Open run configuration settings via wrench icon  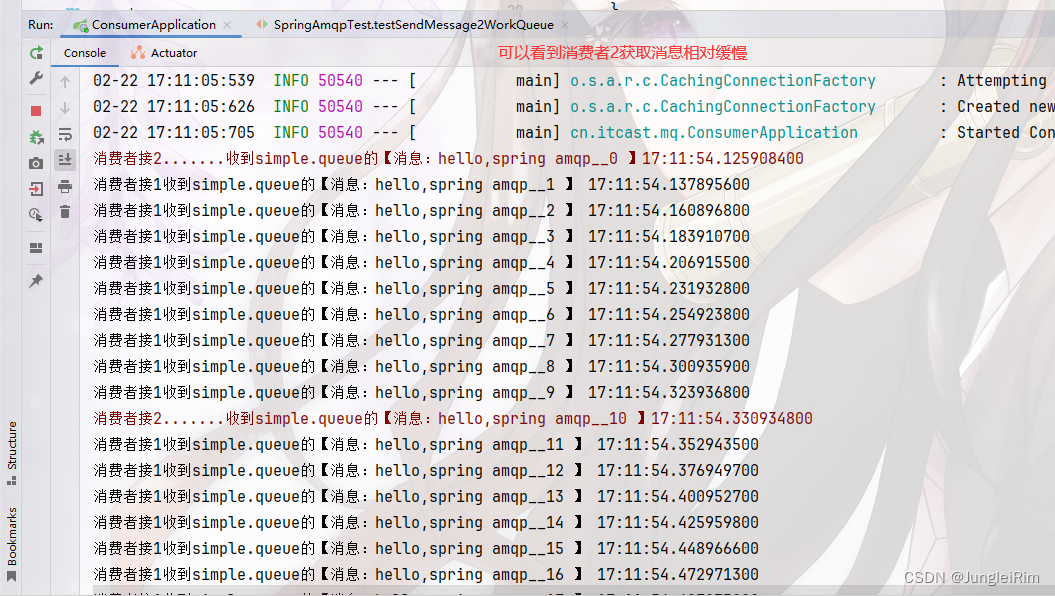pos(35,78)
